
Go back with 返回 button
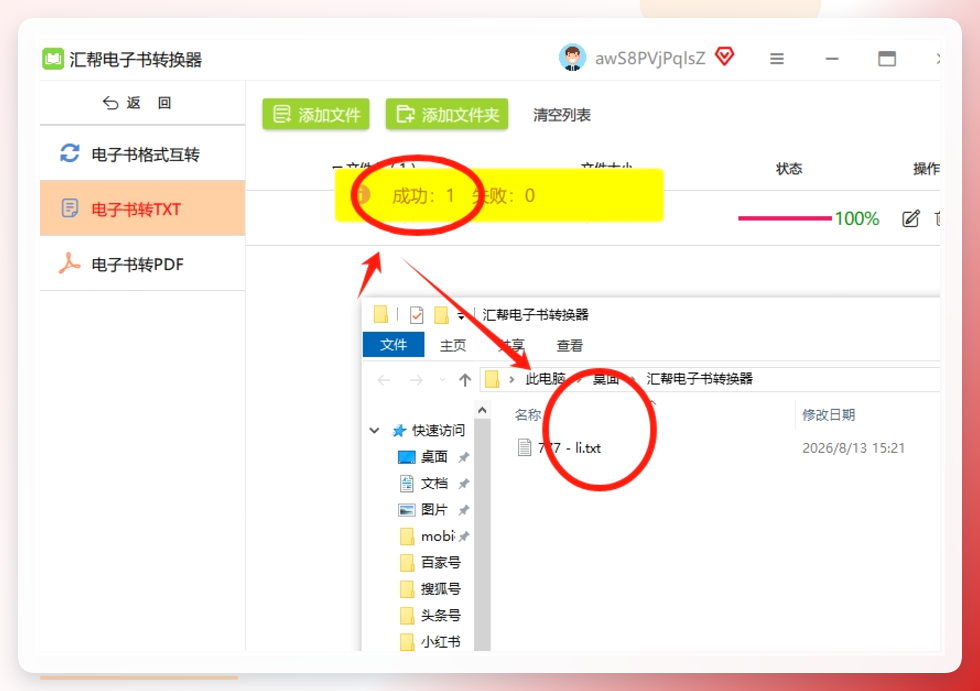(137, 102)
